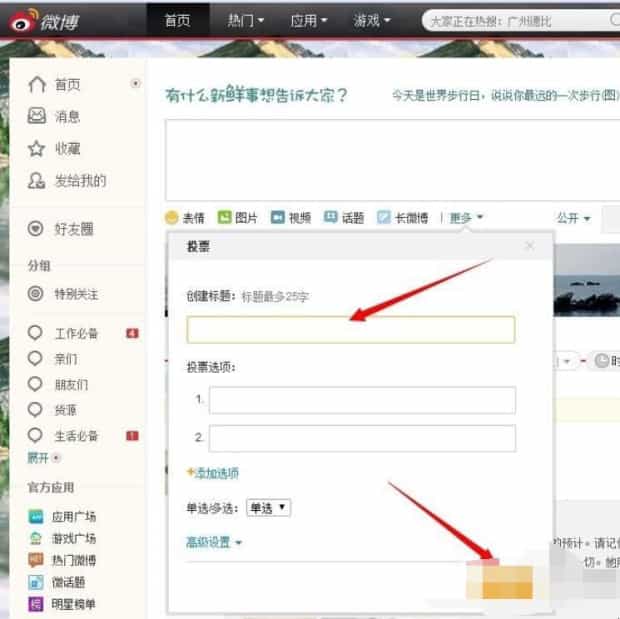Open the 单选 single/multi choice selector
620x619 pixels.
tap(268, 508)
